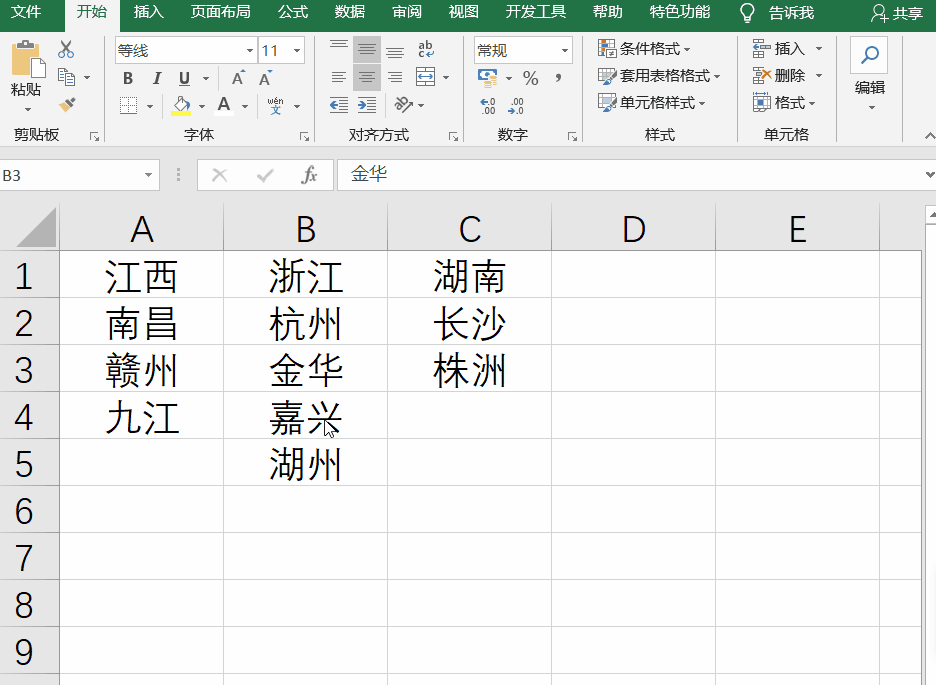The width and height of the screenshot is (936, 685).
Task: Open 对齐方式 alignment dialog launcher
Action: (x=454, y=137)
